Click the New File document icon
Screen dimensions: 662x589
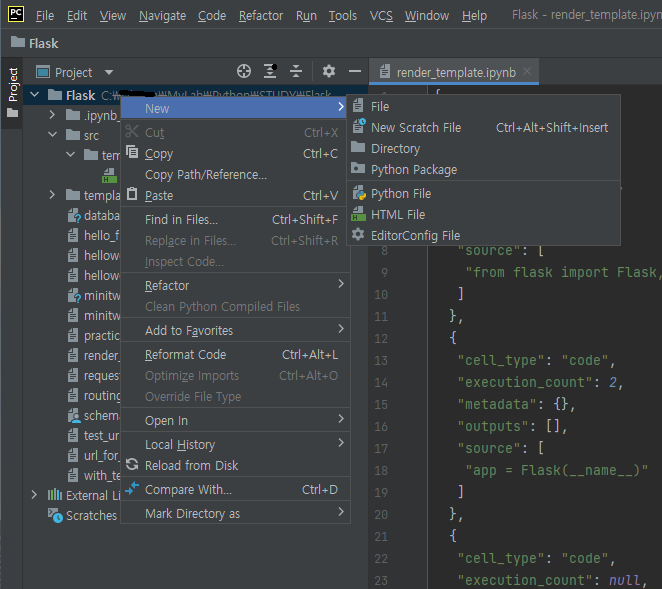click(358, 105)
